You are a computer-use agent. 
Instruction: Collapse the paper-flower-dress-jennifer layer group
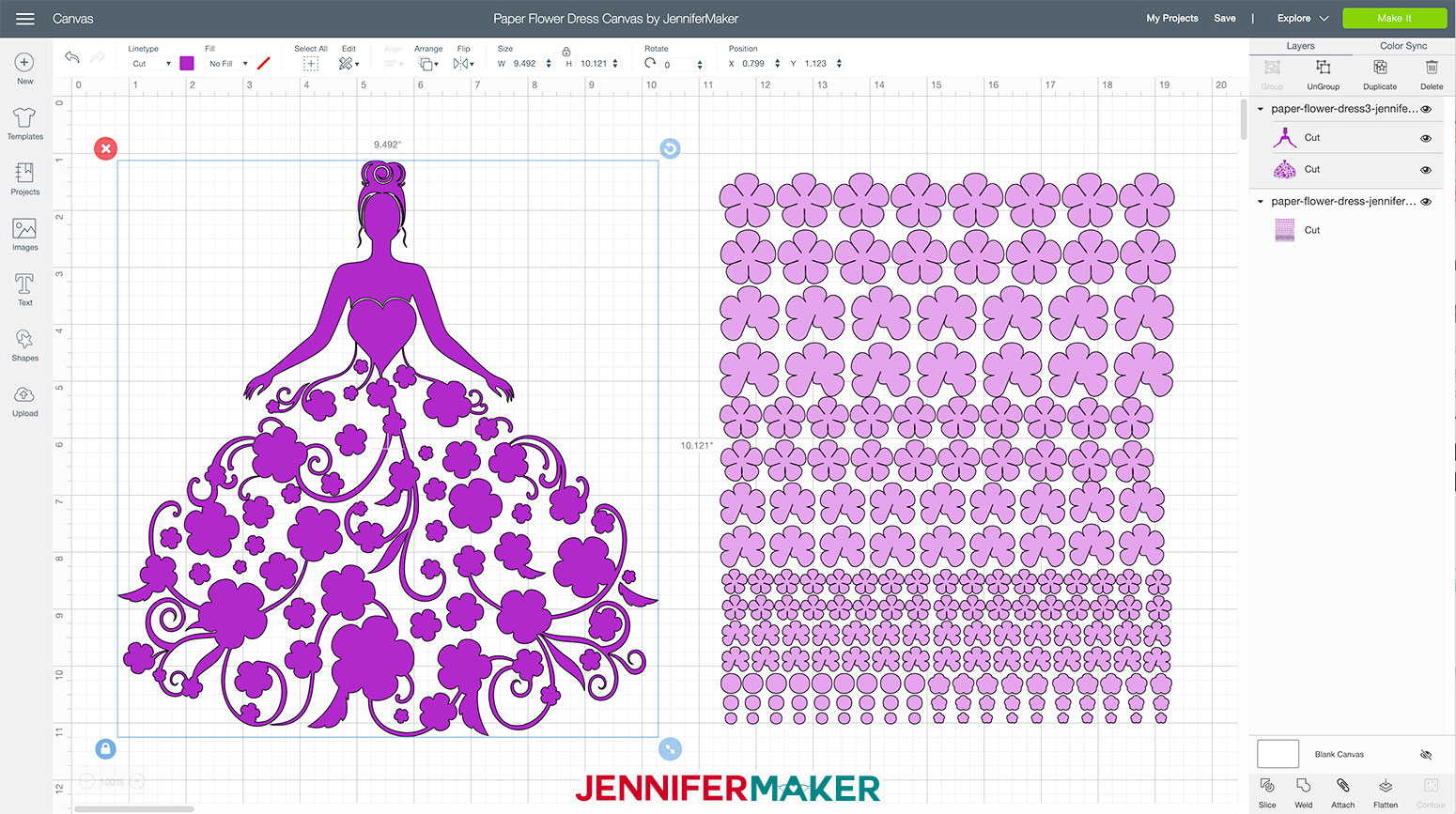coord(1261,202)
